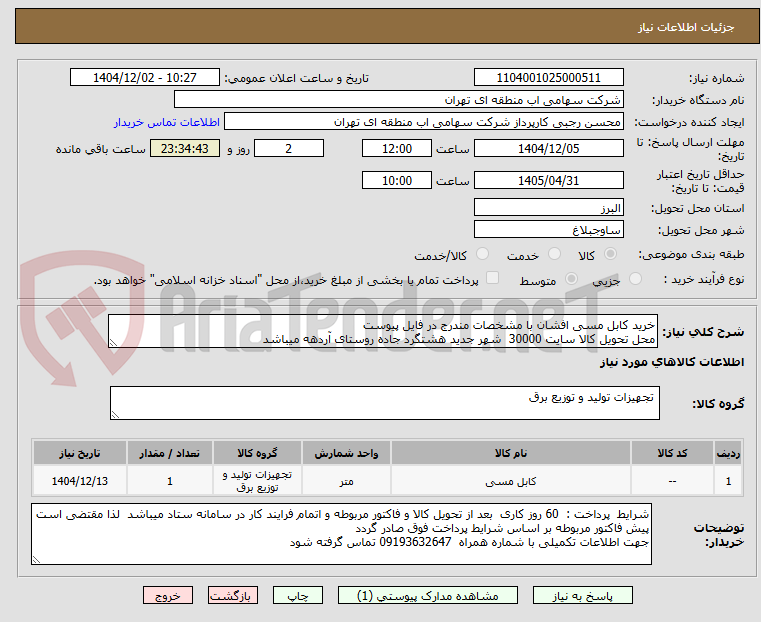Click the توضیحات خریدار notes textarea
Image resolution: width=761 pixels, height=622 pixels.
pyautogui.click(x=341, y=534)
